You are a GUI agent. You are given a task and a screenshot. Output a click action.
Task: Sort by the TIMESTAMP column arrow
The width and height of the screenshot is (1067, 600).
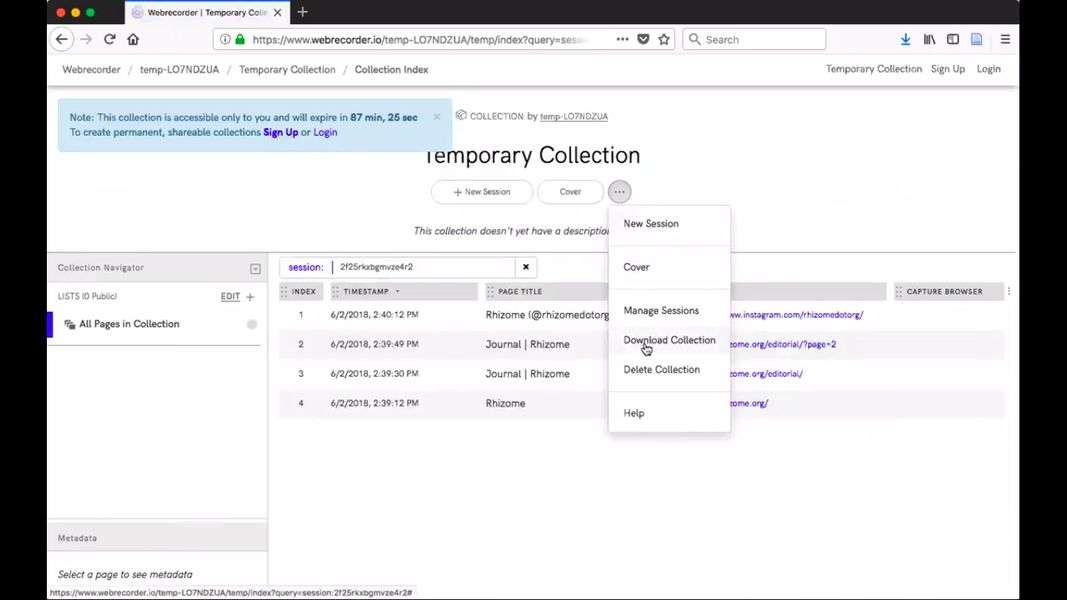pyautogui.click(x=398, y=292)
